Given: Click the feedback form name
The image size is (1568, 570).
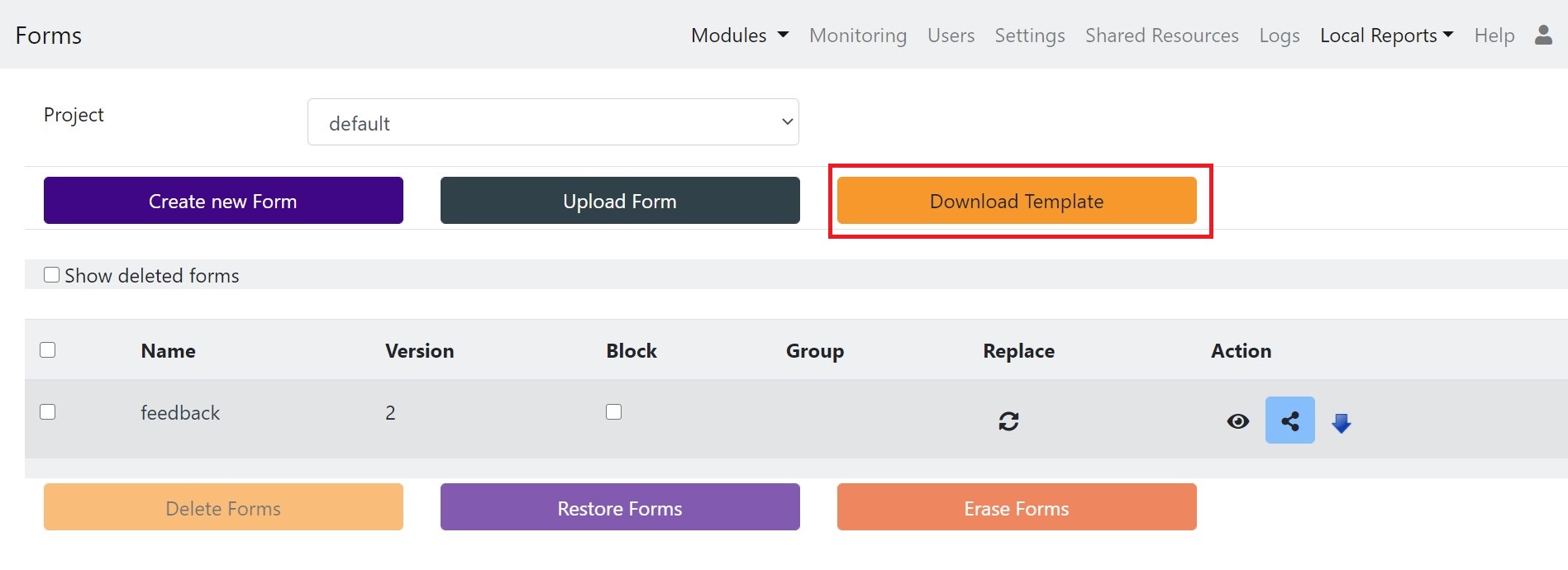Looking at the screenshot, I should coord(180,413).
